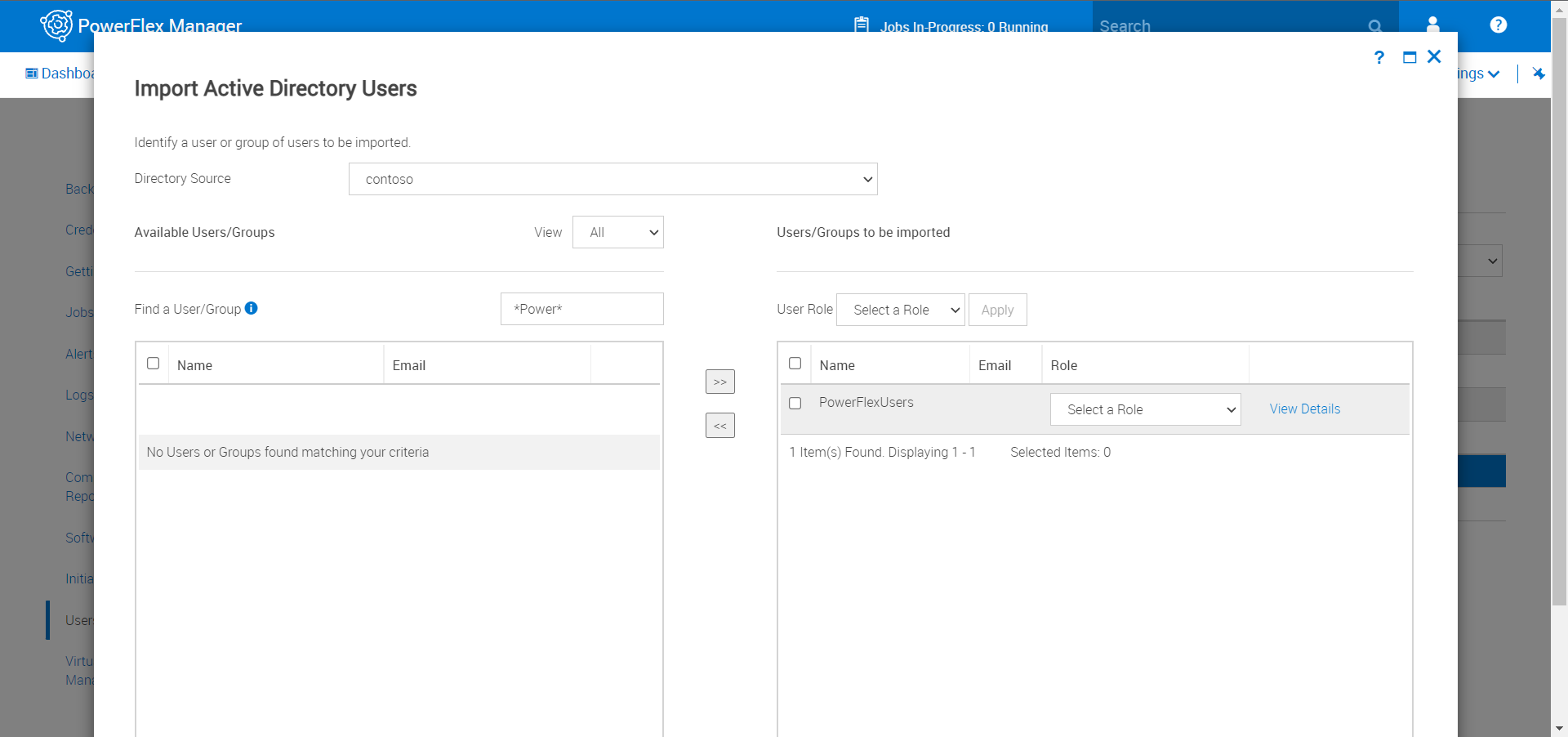Click the info icon beside Find a User/Group

pos(252,308)
